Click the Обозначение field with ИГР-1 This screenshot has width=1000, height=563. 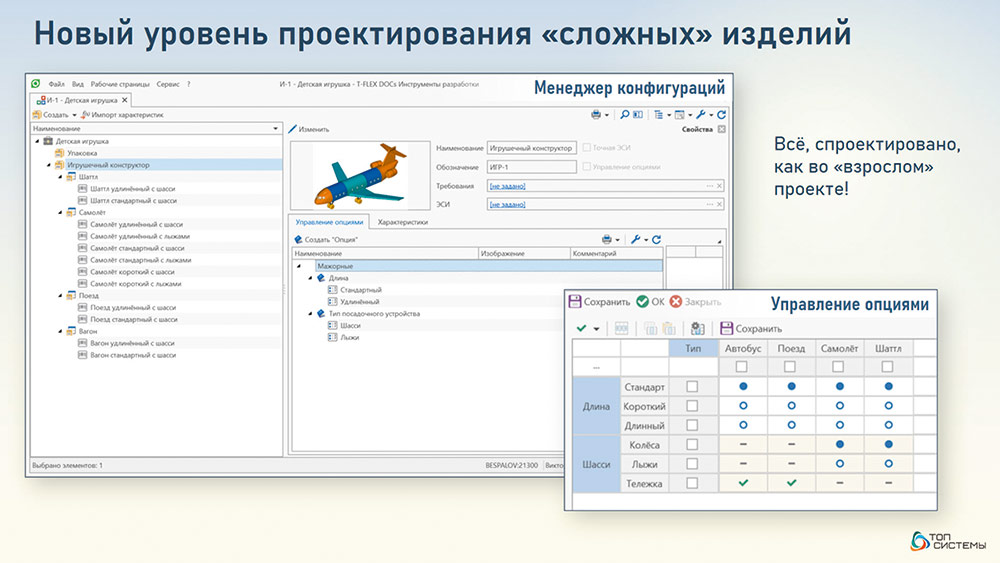pyautogui.click(x=531, y=167)
